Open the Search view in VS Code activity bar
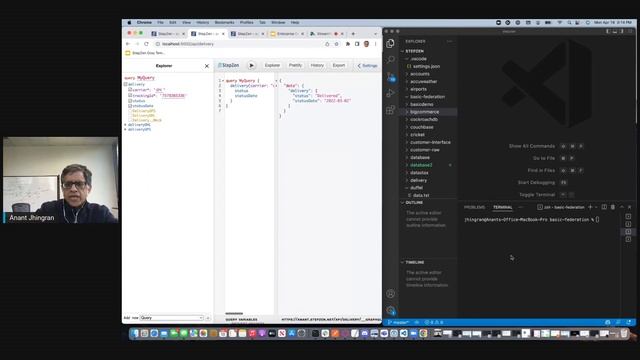 pos(391,60)
